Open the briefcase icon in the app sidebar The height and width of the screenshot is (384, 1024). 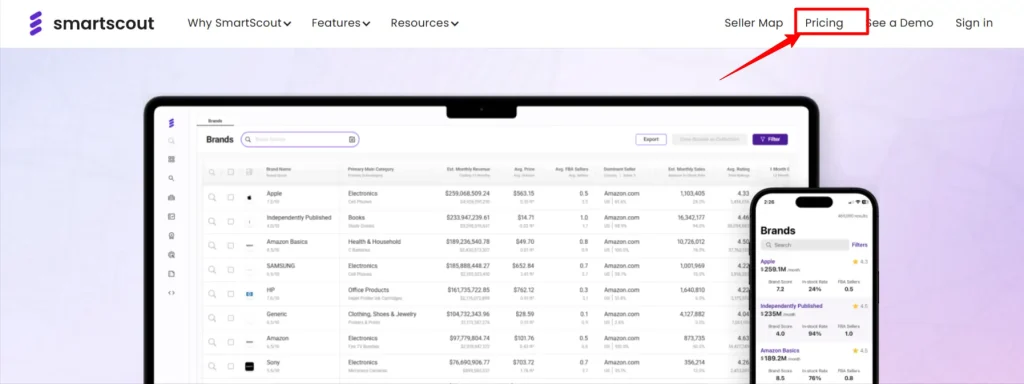(x=172, y=197)
